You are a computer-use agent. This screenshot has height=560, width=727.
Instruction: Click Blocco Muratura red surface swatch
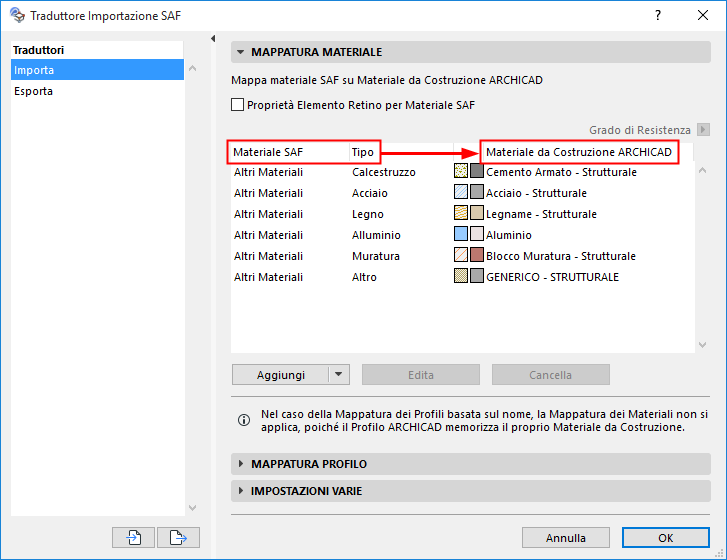[477, 255]
